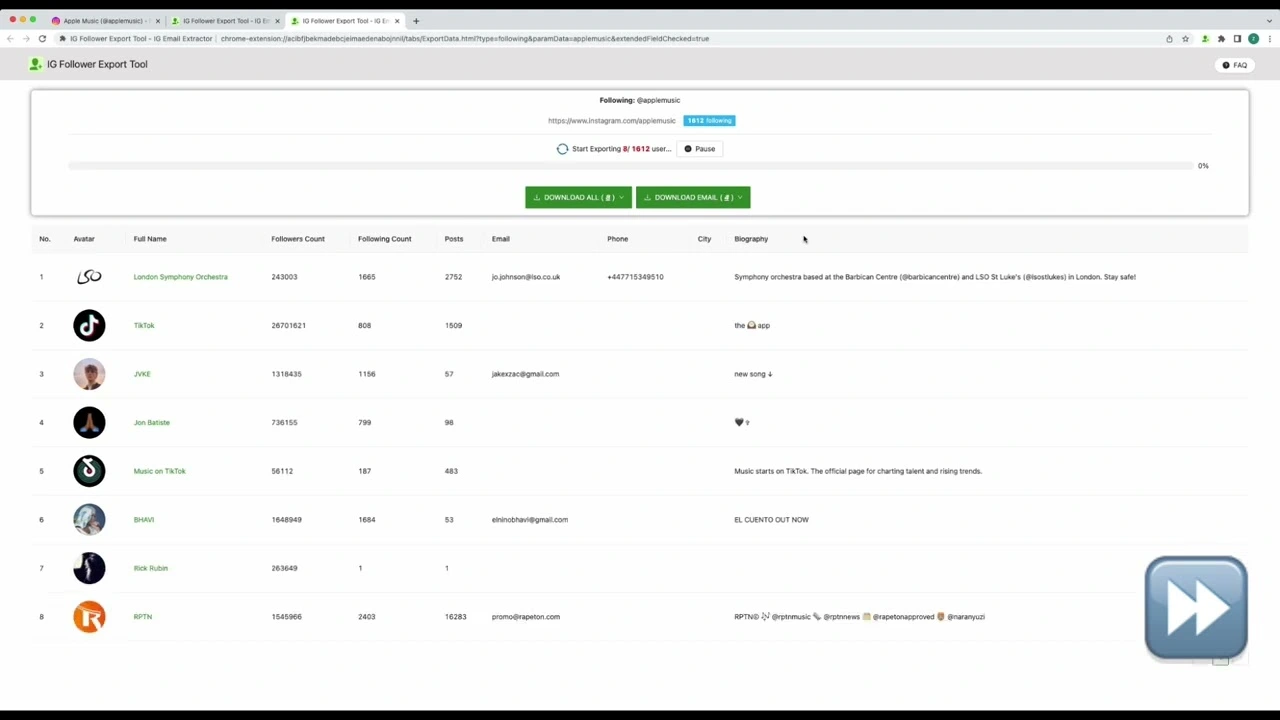Switch to the Apple Music Instagram tab
The image size is (1280, 720).
(x=104, y=21)
